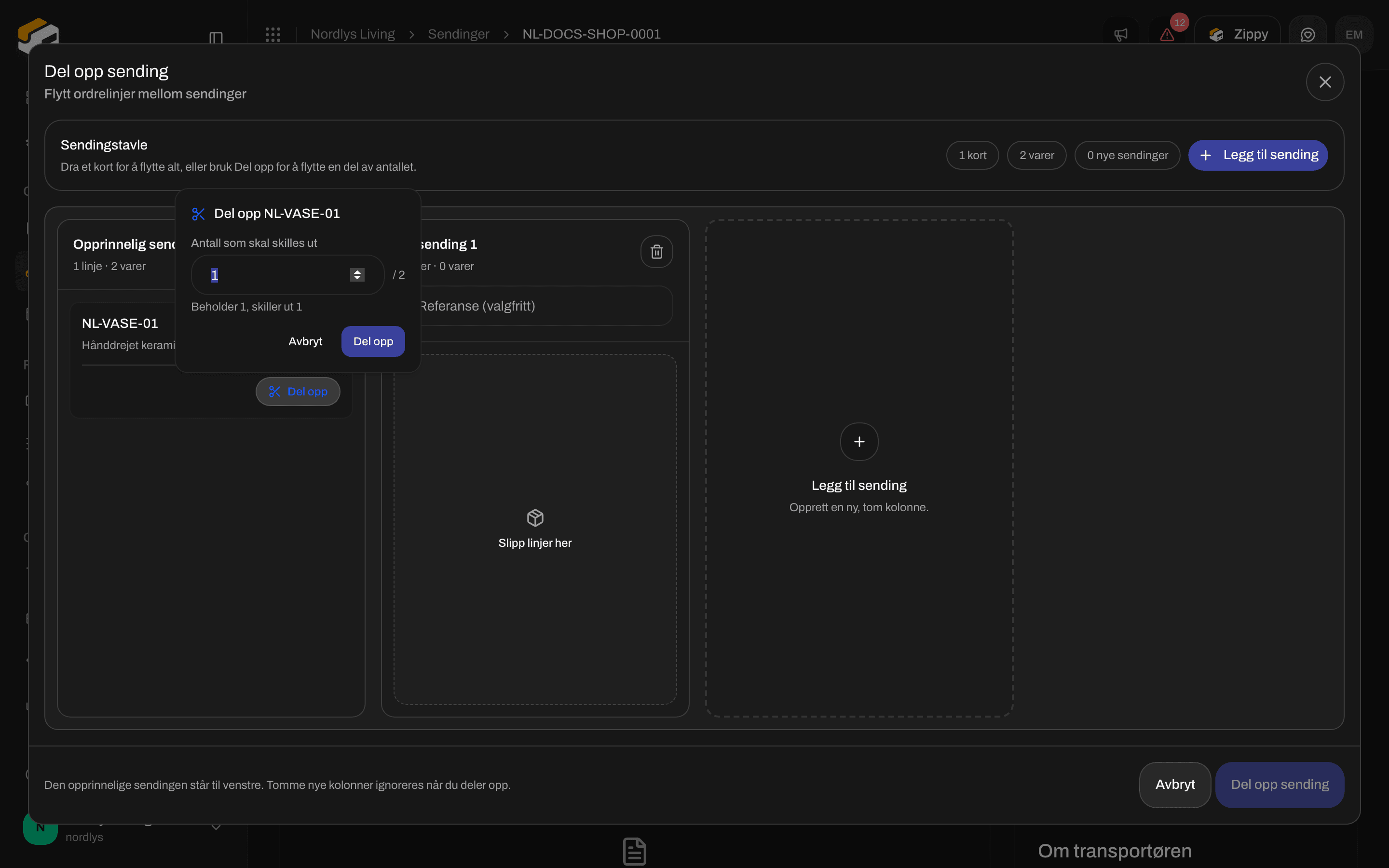This screenshot has height=868, width=1389.
Task: Click the 0 nye sendinger badge
Action: [x=1127, y=156]
